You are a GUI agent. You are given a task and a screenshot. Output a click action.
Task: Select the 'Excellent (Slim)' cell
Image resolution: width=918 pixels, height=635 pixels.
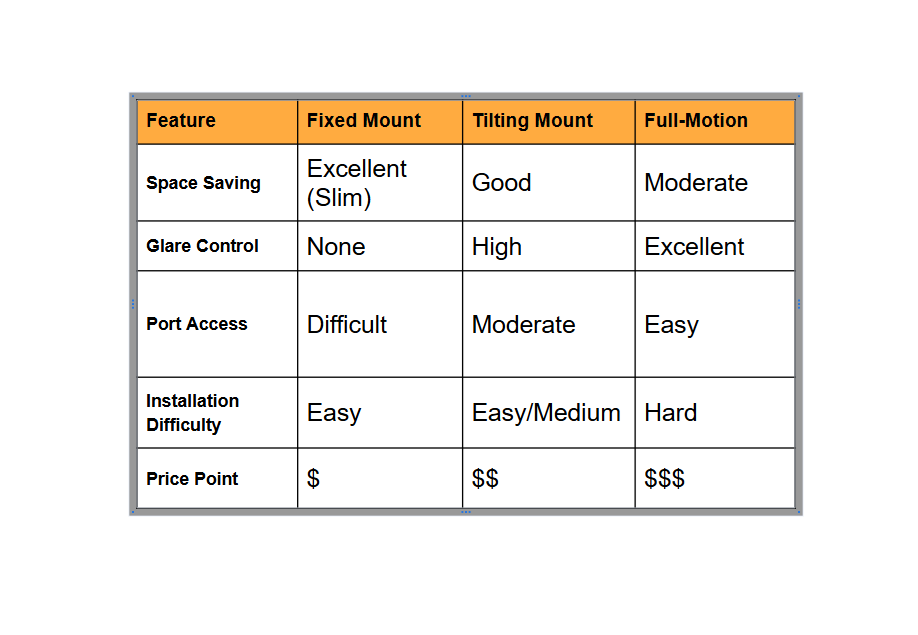[x=380, y=183]
